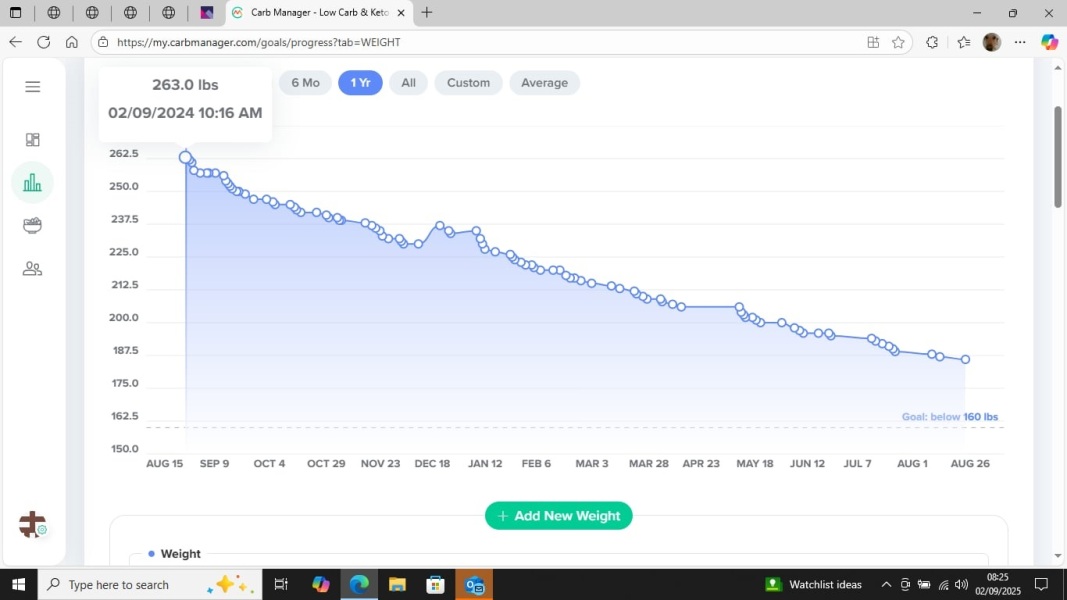
Task: Select the dashboard icon in sidebar
Action: coord(33,139)
